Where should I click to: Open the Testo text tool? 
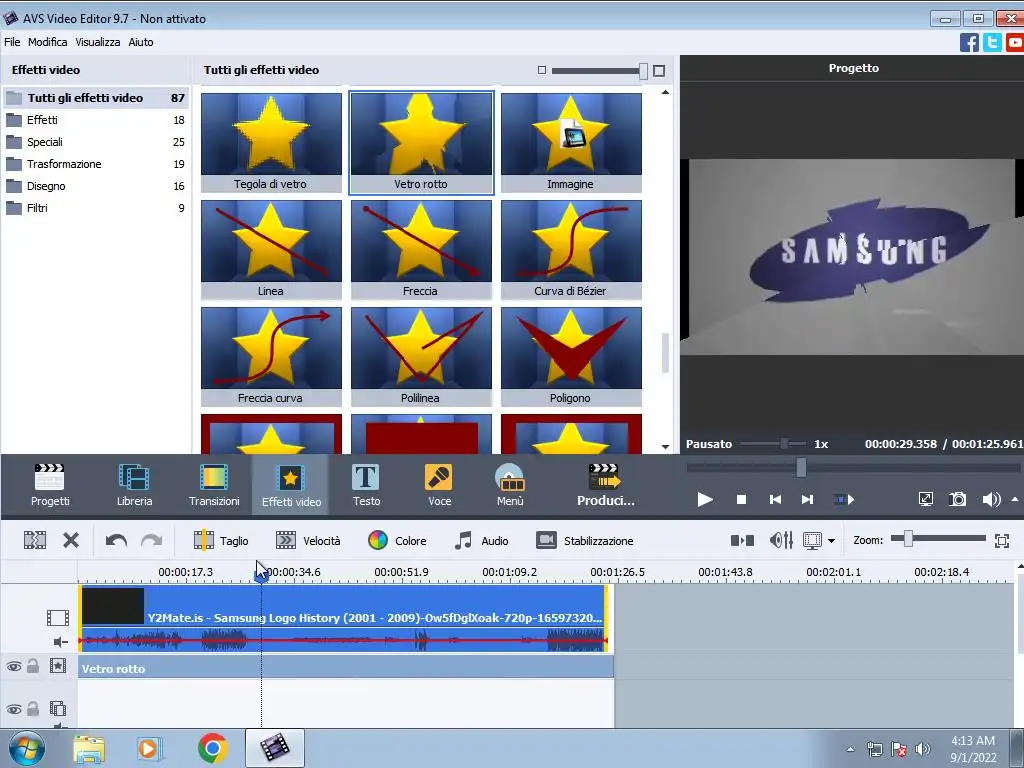point(366,485)
